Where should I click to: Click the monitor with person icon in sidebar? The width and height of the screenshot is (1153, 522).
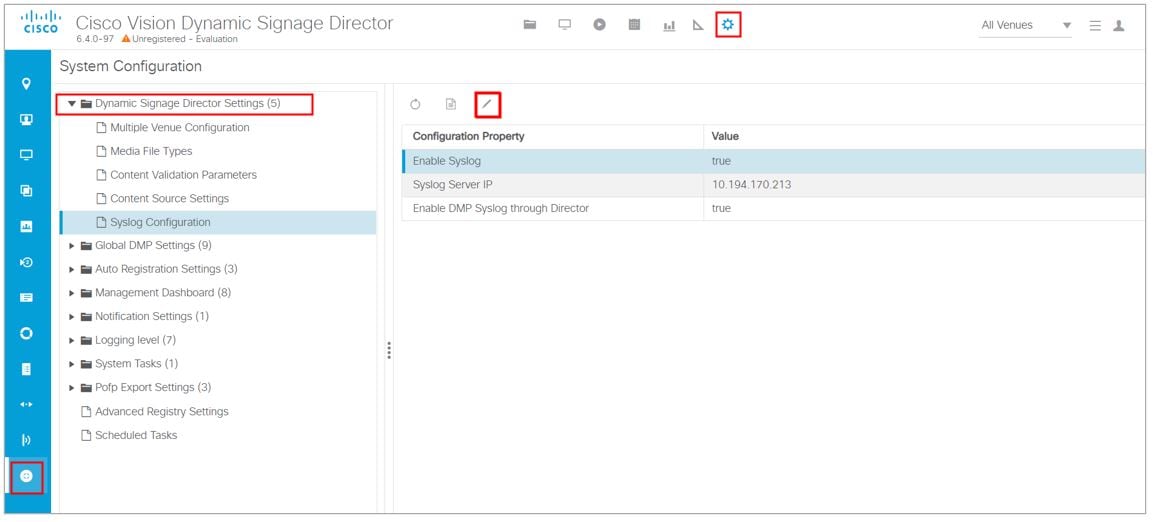[26, 120]
